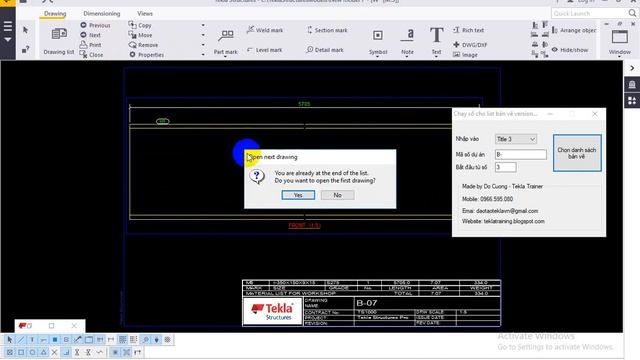Insert a Level mark
This screenshot has width=640, height=360.
point(264,50)
